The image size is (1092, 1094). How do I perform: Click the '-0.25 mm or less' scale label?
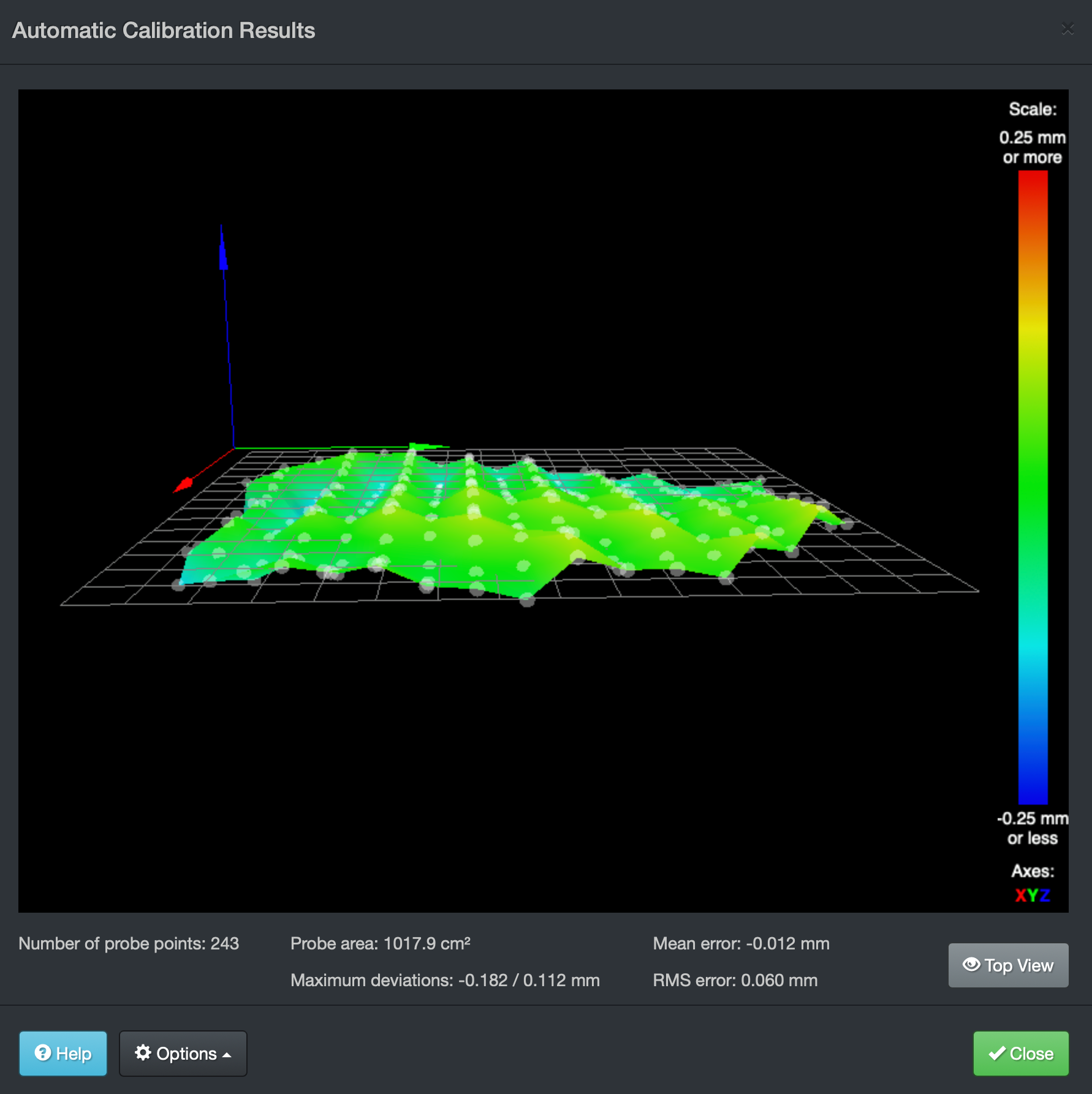pos(1033,828)
